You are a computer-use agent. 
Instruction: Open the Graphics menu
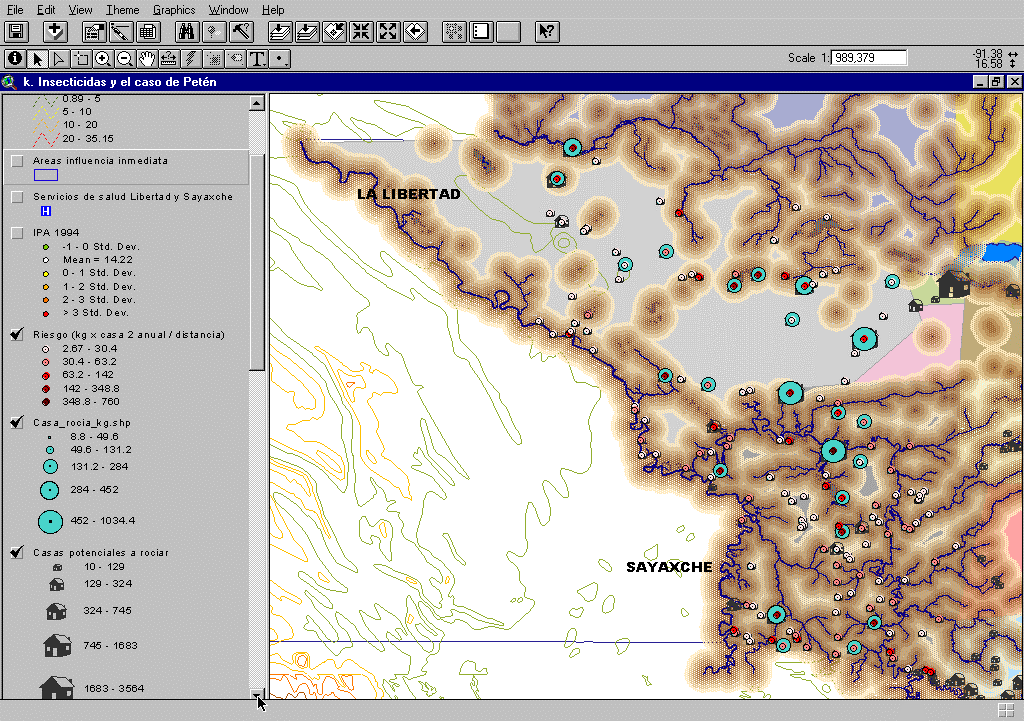(174, 9)
